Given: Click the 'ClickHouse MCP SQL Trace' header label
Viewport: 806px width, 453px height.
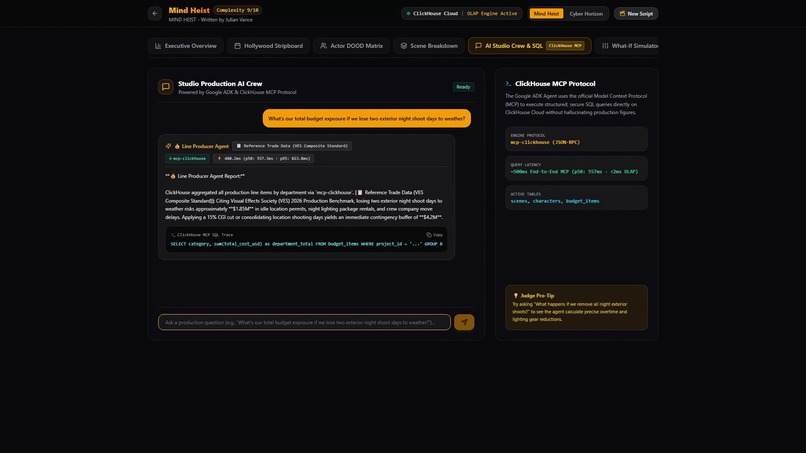Looking at the screenshot, I should pyautogui.click(x=205, y=234).
